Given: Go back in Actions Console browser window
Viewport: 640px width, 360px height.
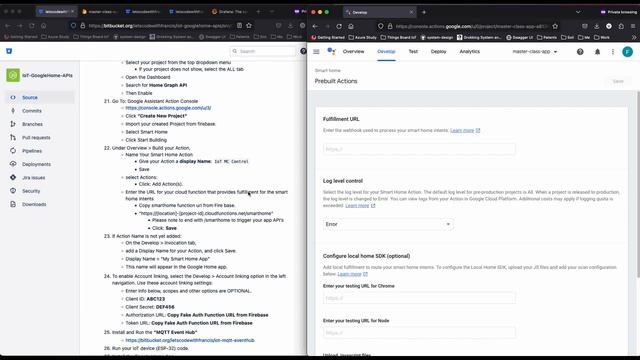Looking at the screenshot, I should 315,26.
